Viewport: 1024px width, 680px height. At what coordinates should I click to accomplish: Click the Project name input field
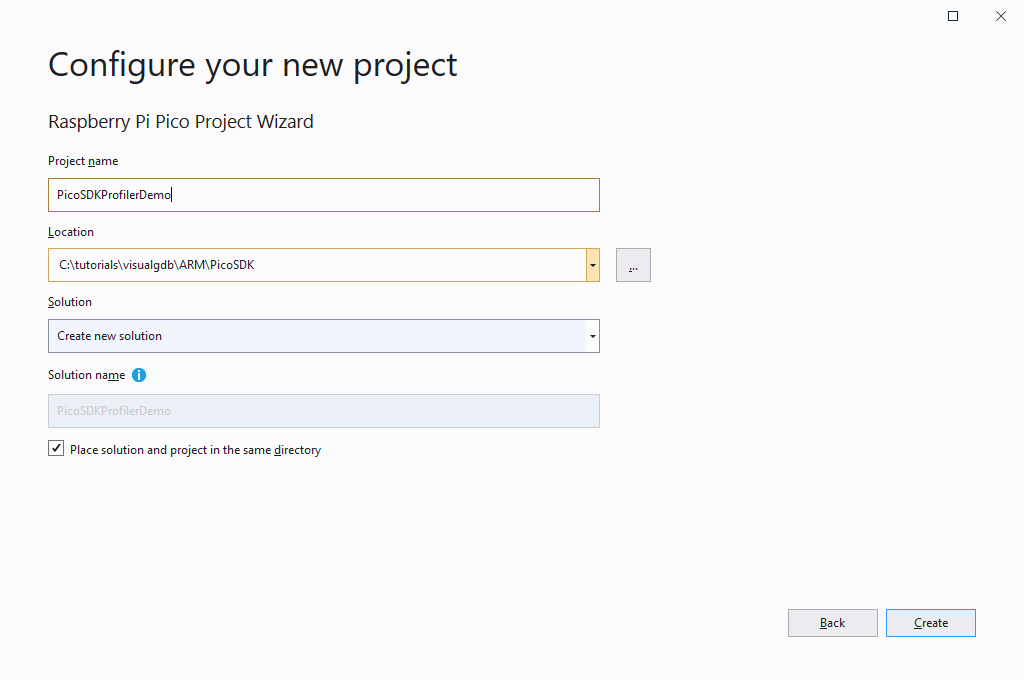(x=323, y=195)
